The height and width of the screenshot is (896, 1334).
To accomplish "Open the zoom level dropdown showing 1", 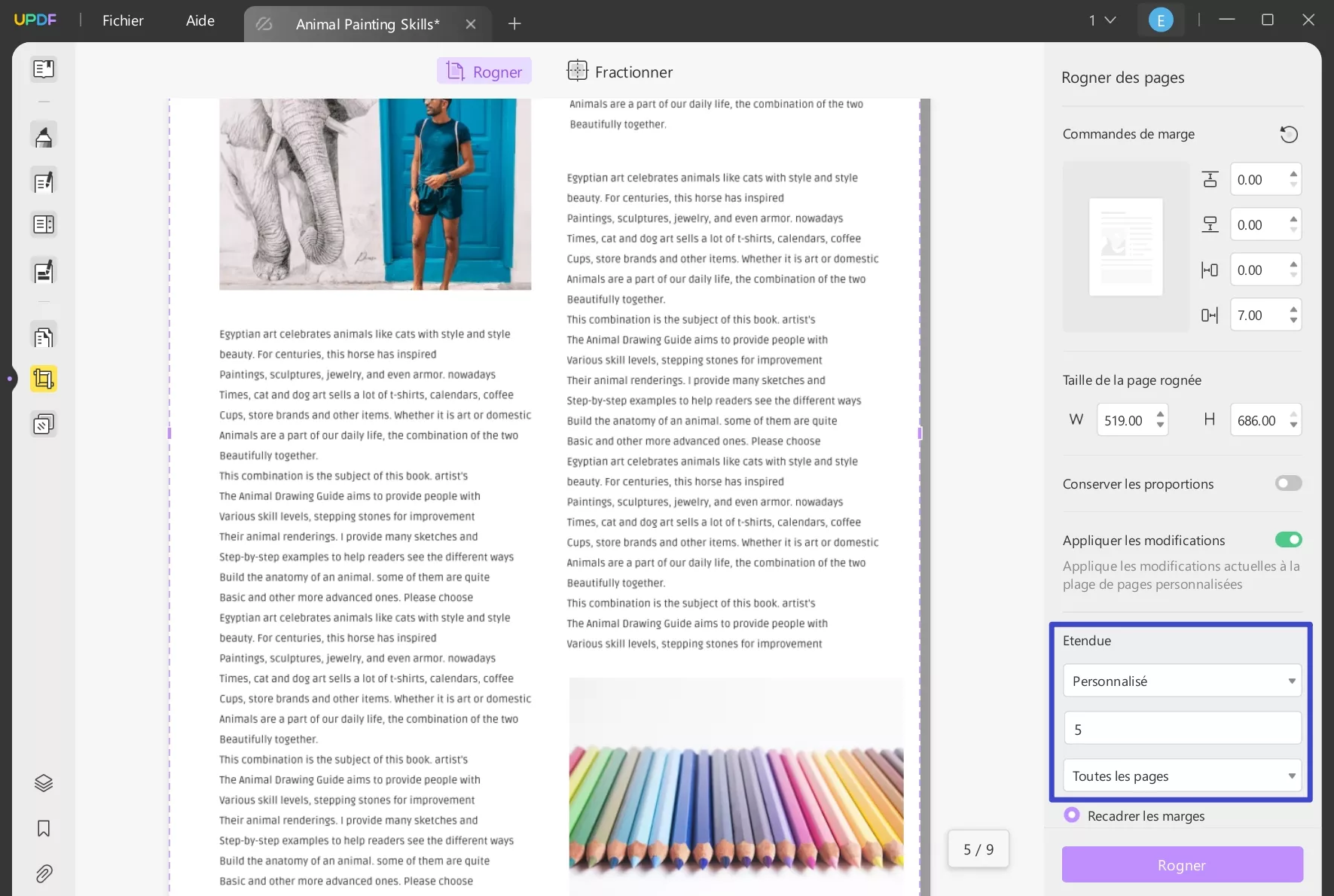I will point(1100,20).
